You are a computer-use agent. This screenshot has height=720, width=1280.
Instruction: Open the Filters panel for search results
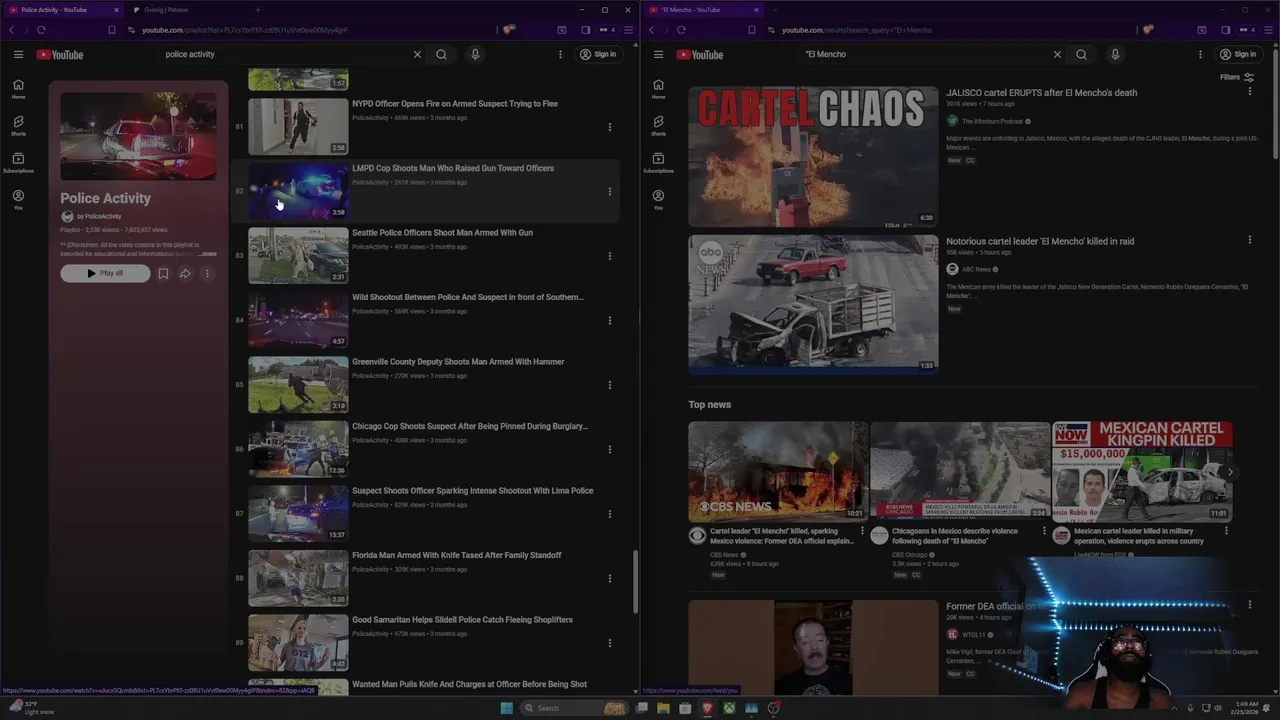[1237, 77]
